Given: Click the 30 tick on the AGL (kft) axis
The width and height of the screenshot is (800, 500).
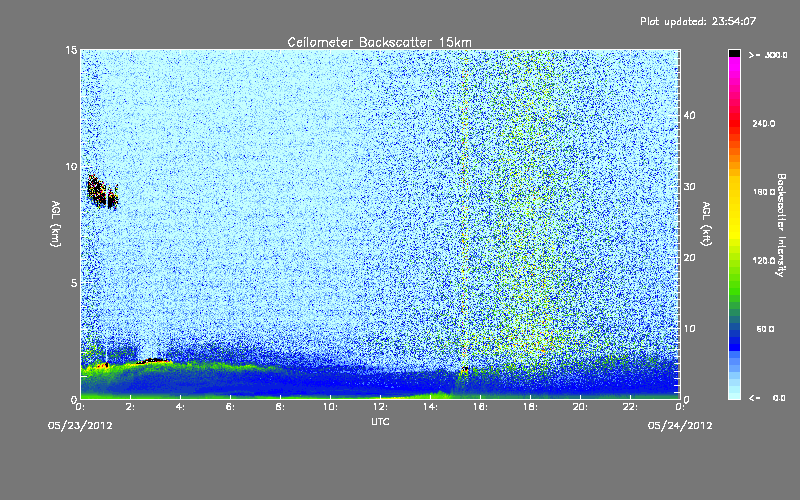Looking at the screenshot, I should 689,187.
